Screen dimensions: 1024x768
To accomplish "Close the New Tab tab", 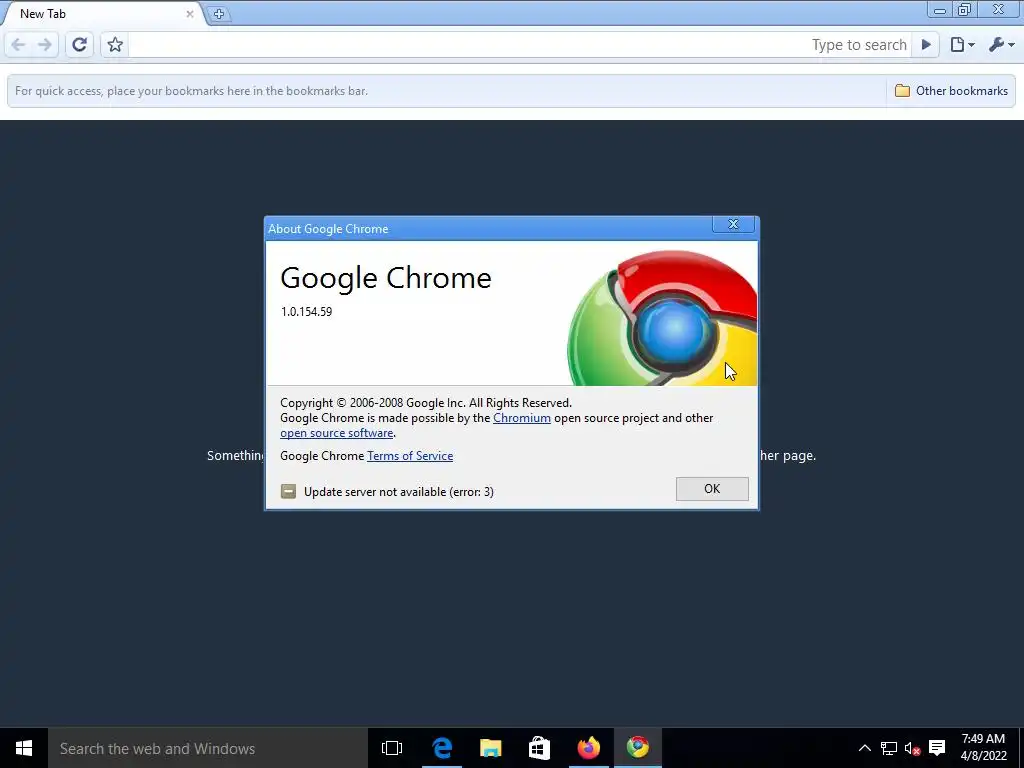I will pyautogui.click(x=189, y=14).
